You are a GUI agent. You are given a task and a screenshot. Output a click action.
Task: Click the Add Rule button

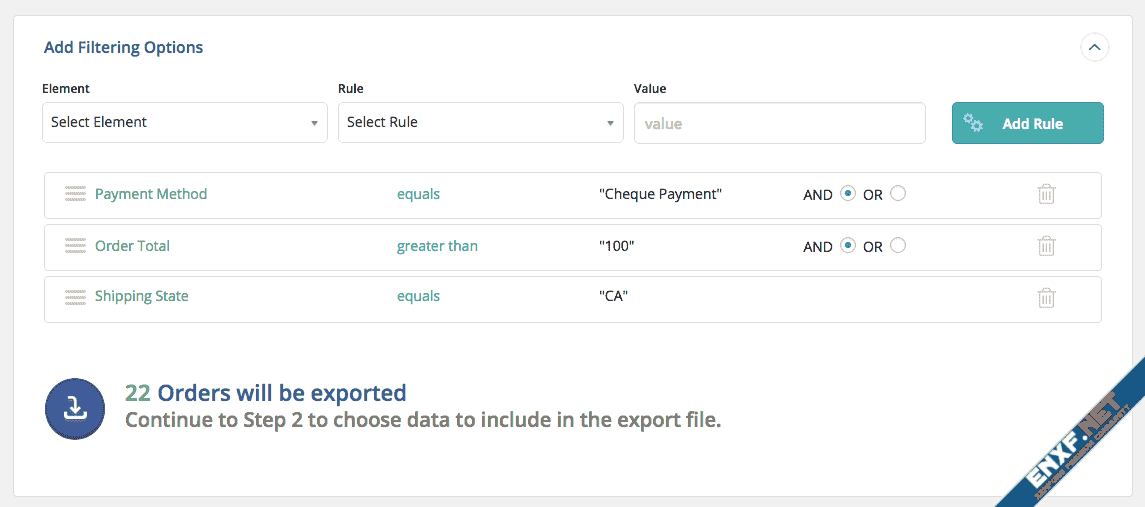(x=1027, y=123)
